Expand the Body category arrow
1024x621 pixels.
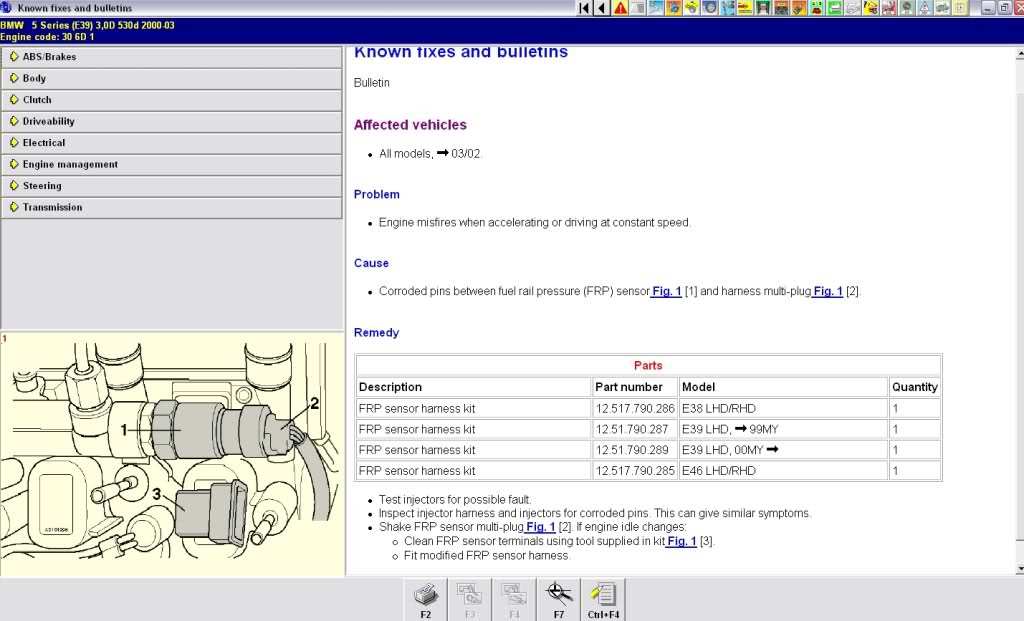15,78
